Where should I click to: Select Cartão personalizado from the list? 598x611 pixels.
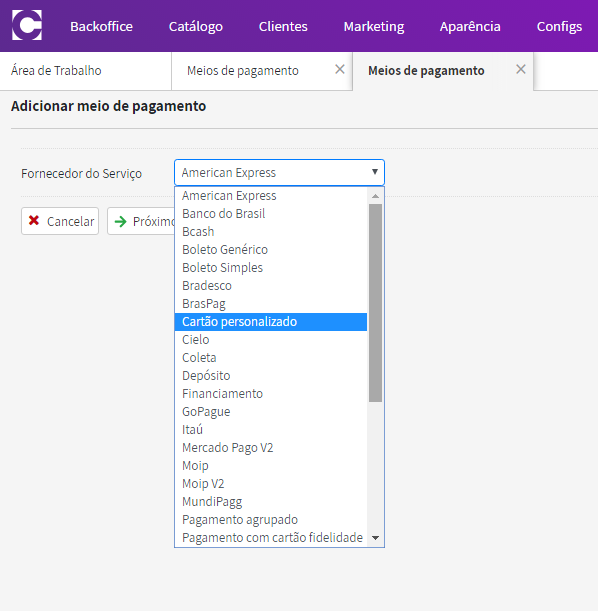click(271, 322)
